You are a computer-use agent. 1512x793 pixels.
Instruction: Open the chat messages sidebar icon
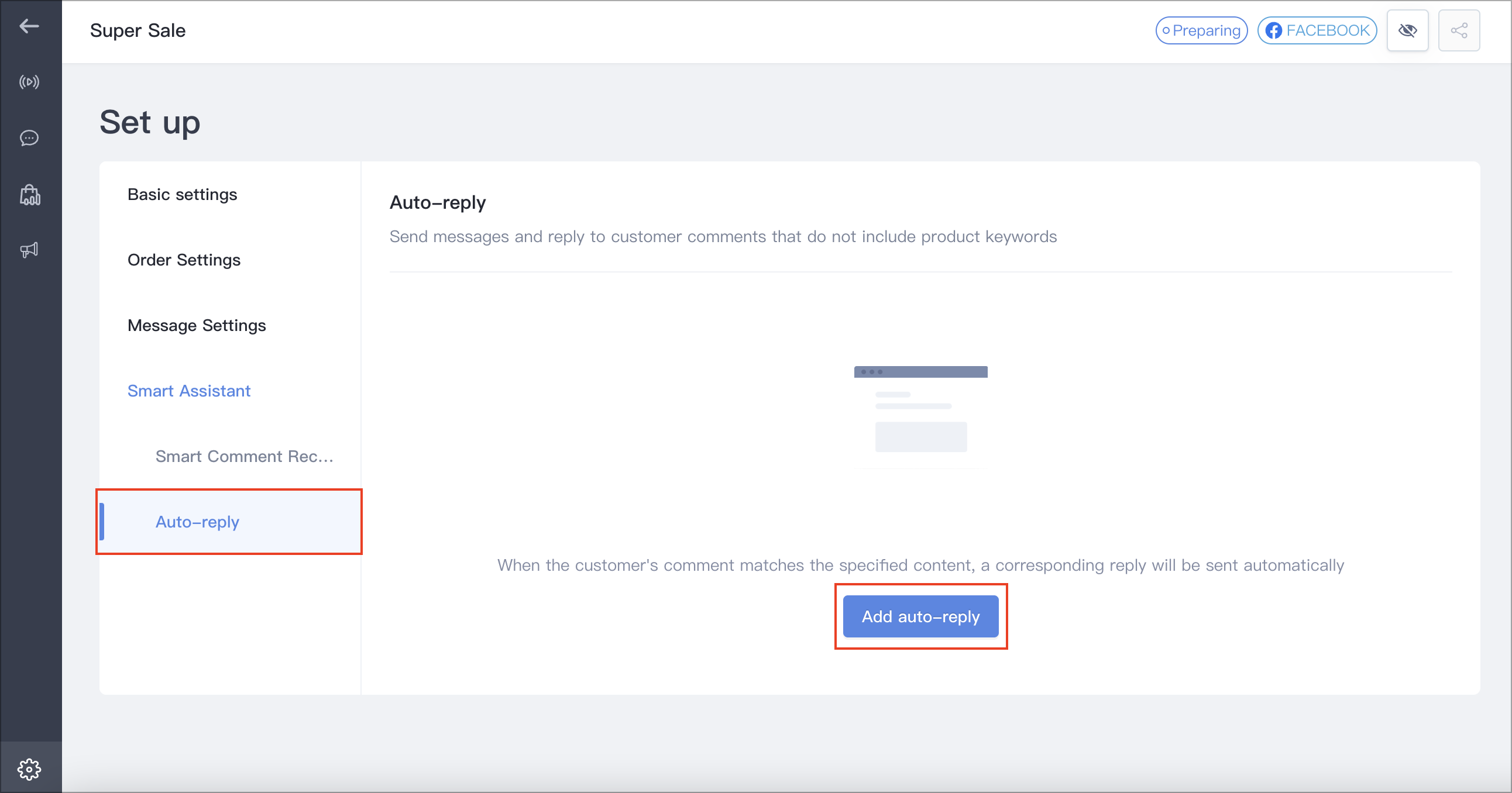click(29, 138)
